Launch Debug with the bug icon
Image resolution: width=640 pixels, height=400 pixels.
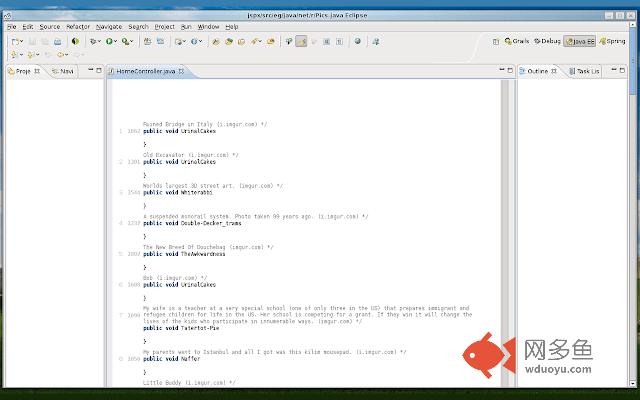pos(93,41)
